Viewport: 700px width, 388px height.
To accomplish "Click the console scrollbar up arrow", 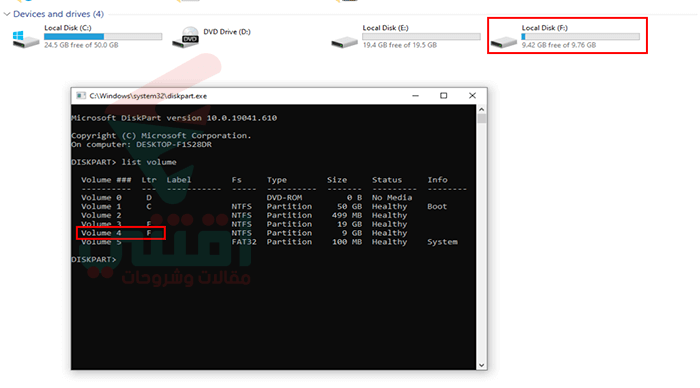I will tap(481, 109).
